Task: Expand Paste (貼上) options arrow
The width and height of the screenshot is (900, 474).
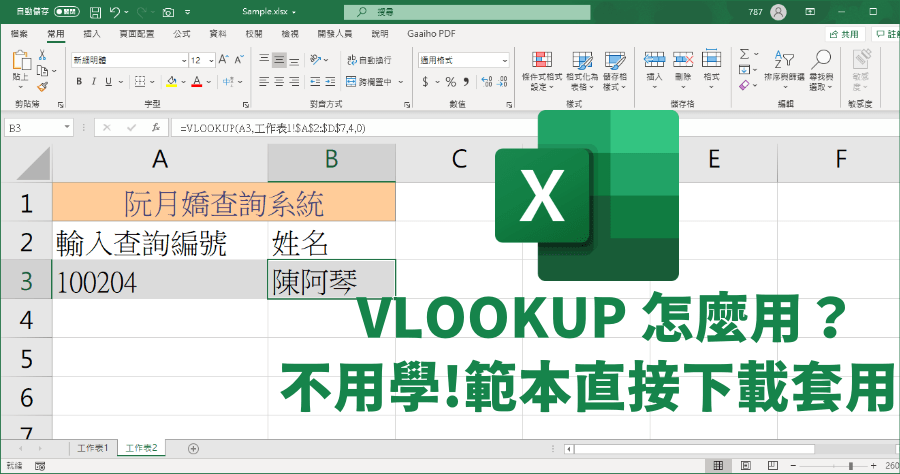Action: [21, 87]
